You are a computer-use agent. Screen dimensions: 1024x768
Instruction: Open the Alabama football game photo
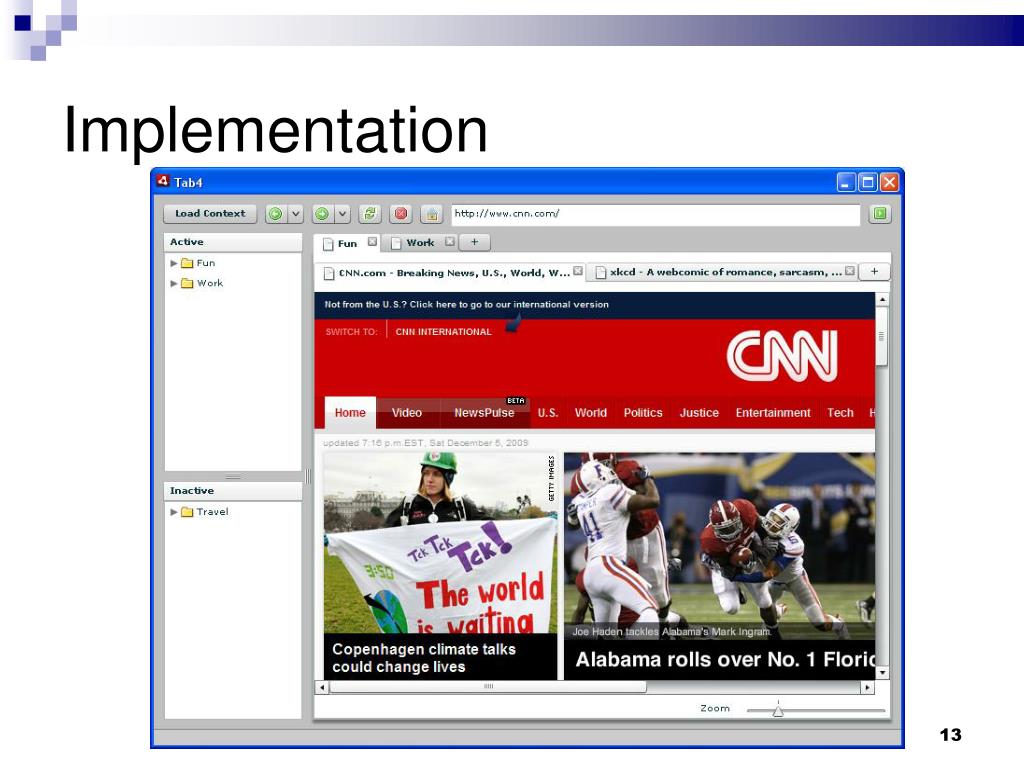719,546
